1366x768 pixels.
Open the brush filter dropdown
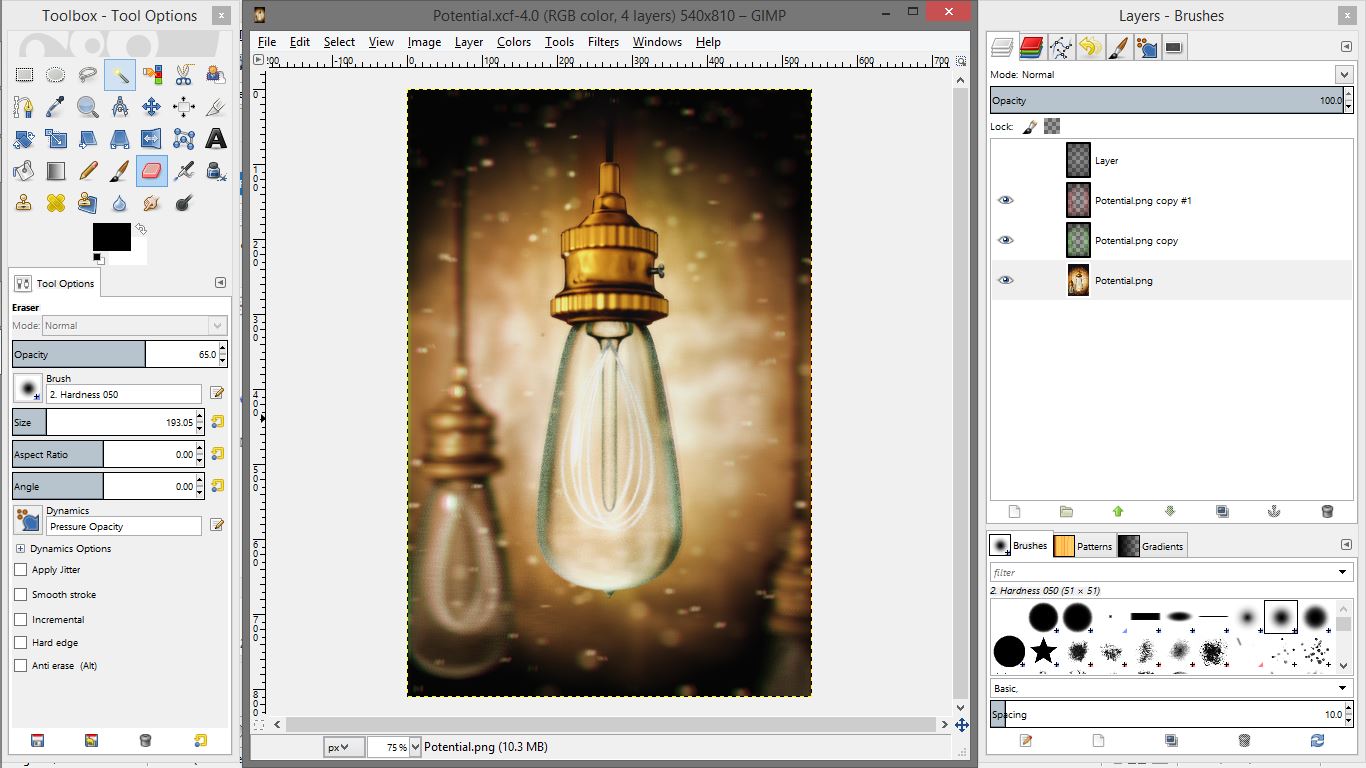(1343, 572)
